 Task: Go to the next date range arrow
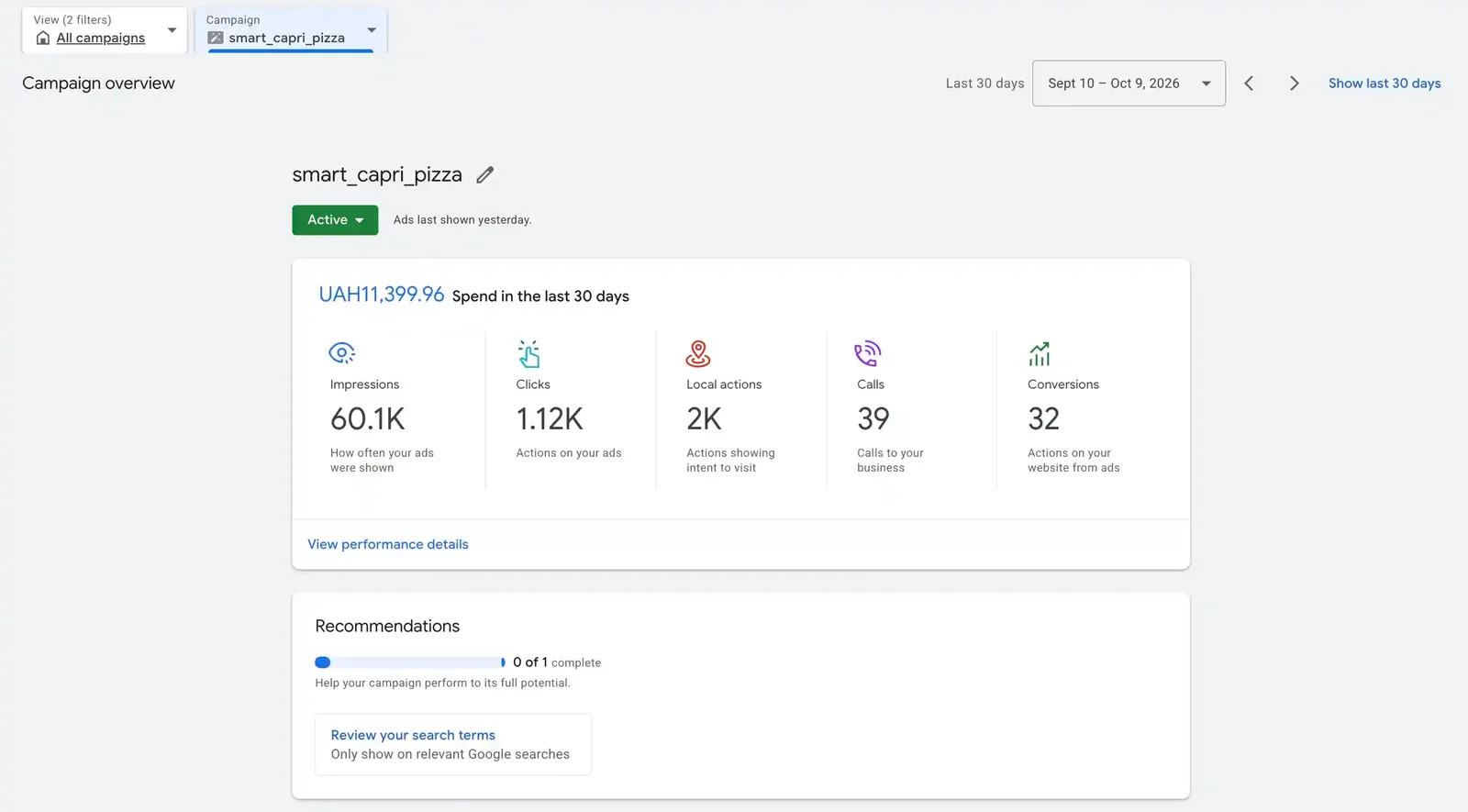click(x=1294, y=83)
